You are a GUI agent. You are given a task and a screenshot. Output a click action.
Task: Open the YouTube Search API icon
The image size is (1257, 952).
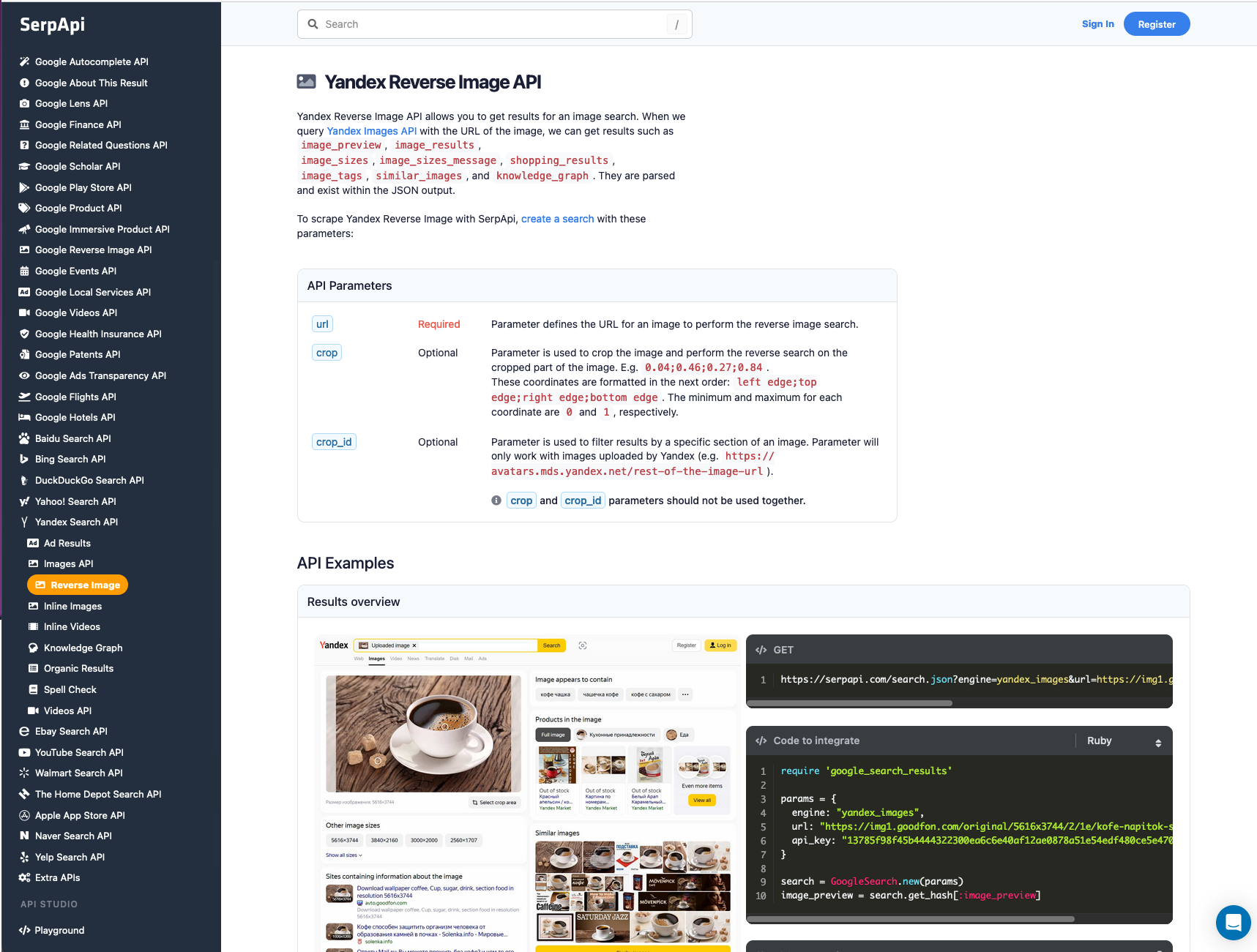[24, 752]
